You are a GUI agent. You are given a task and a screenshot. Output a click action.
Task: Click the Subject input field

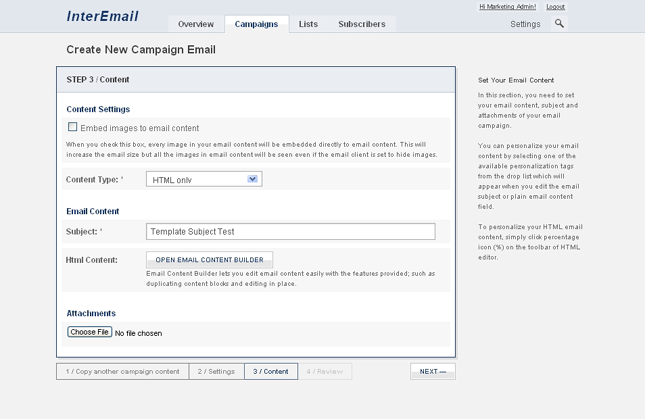click(x=290, y=231)
